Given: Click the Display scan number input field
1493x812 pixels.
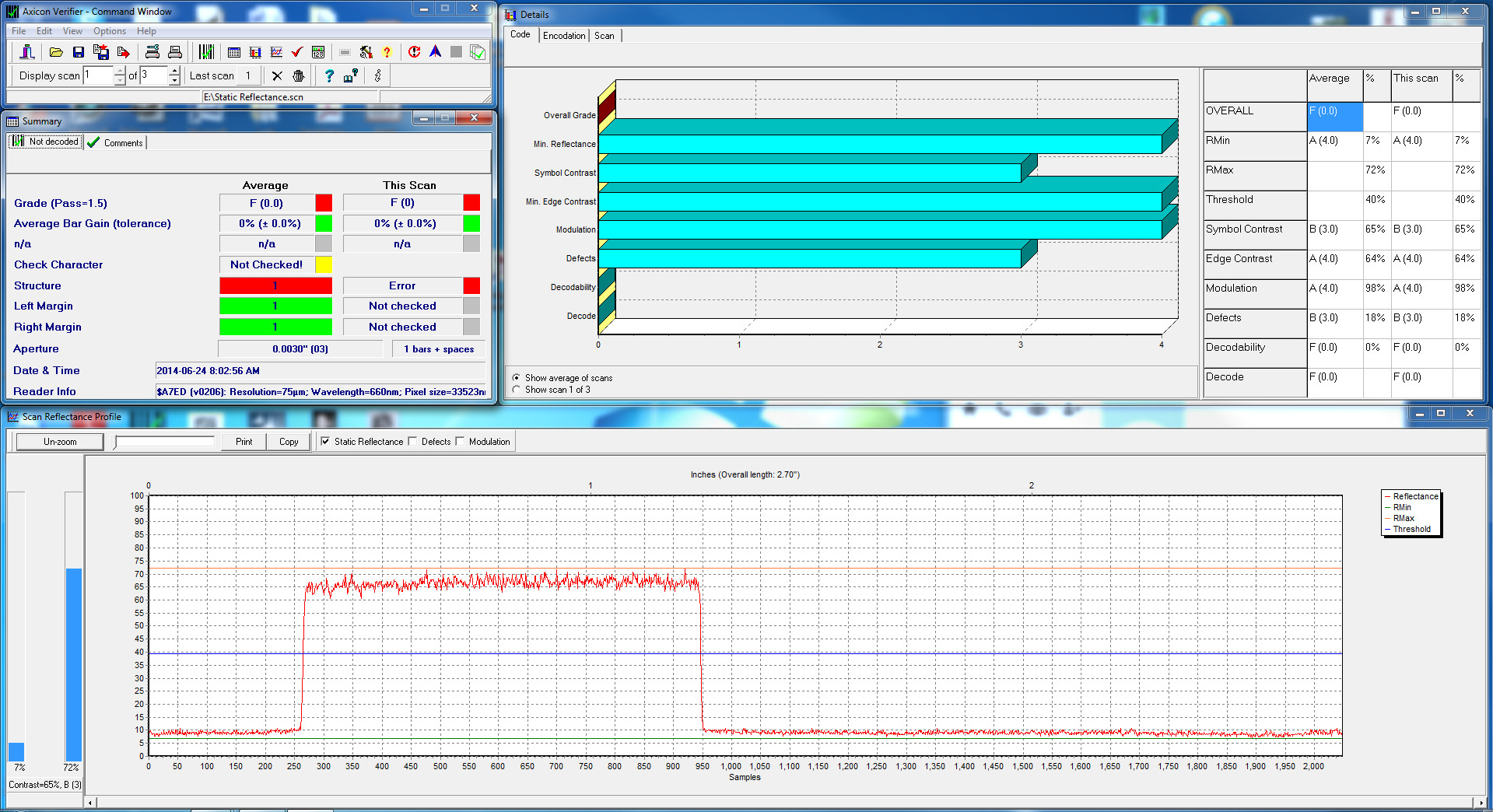Looking at the screenshot, I should 100,75.
